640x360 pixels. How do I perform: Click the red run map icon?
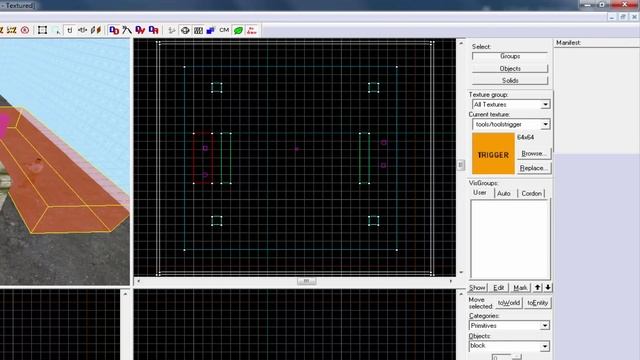pyautogui.click(x=252, y=31)
